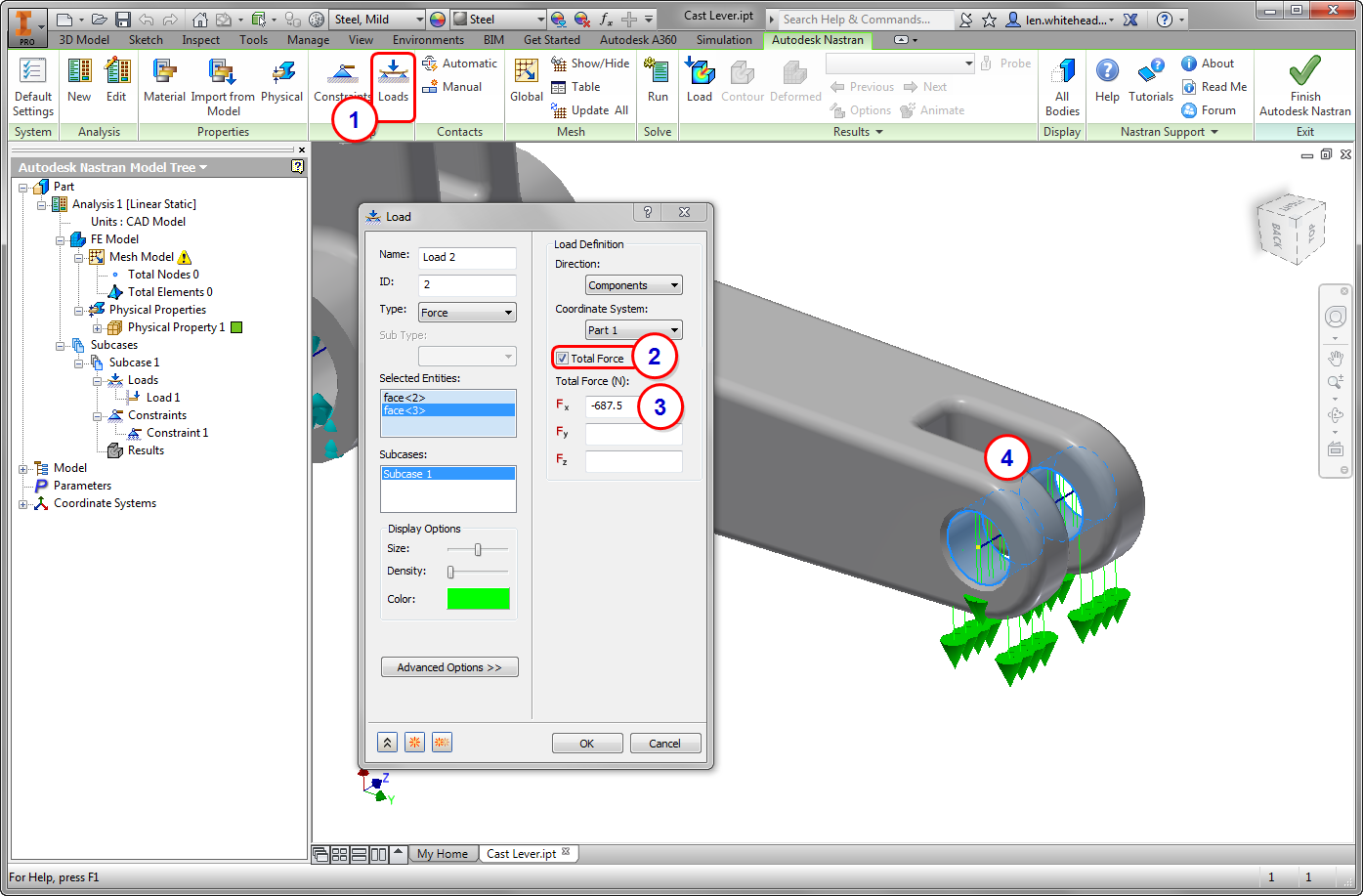Click the Advanced Options >> button
This screenshot has height=896, width=1363.
449,667
